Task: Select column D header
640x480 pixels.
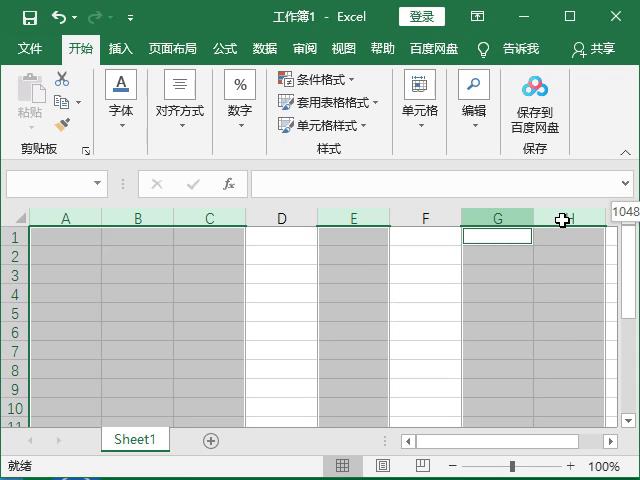Action: tap(282, 218)
